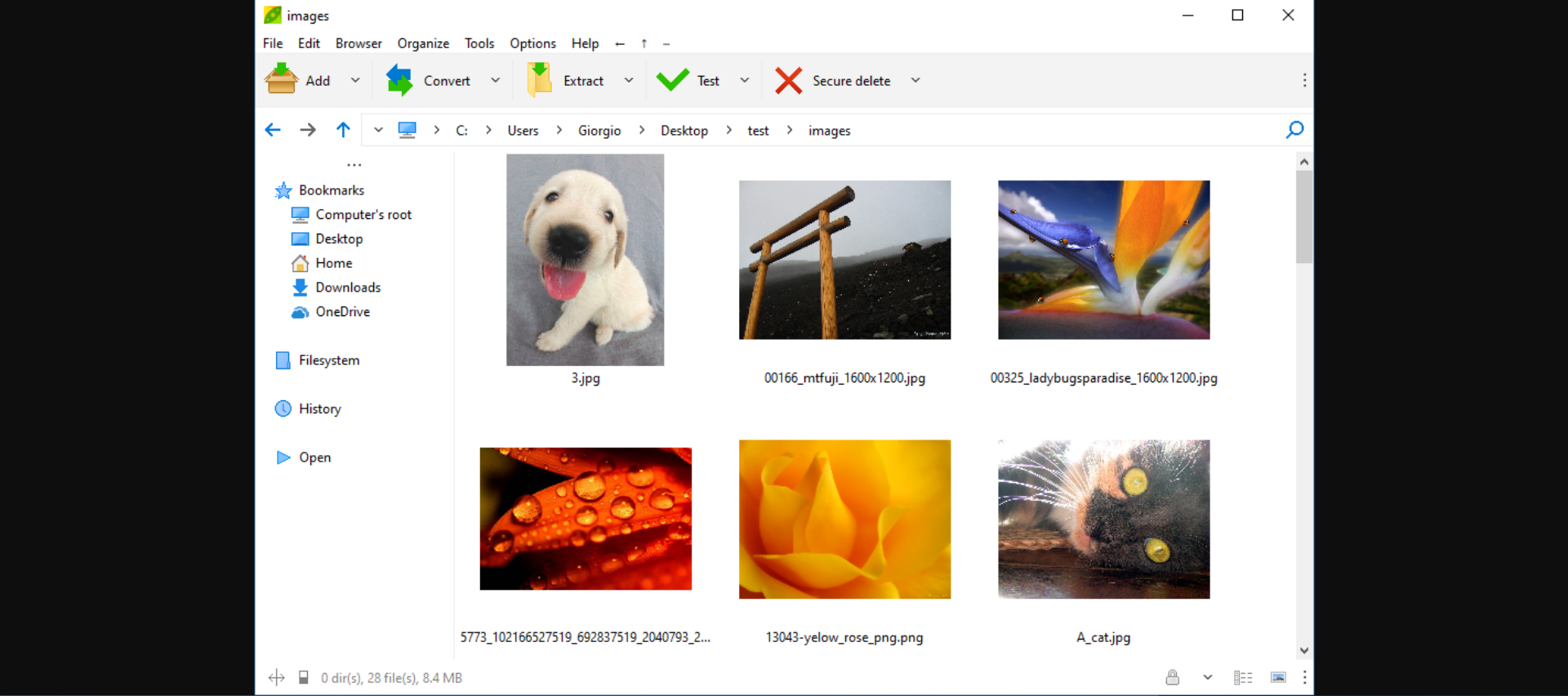The height and width of the screenshot is (696, 1568).
Task: Expand the Secure delete dropdown arrow
Action: click(x=915, y=80)
